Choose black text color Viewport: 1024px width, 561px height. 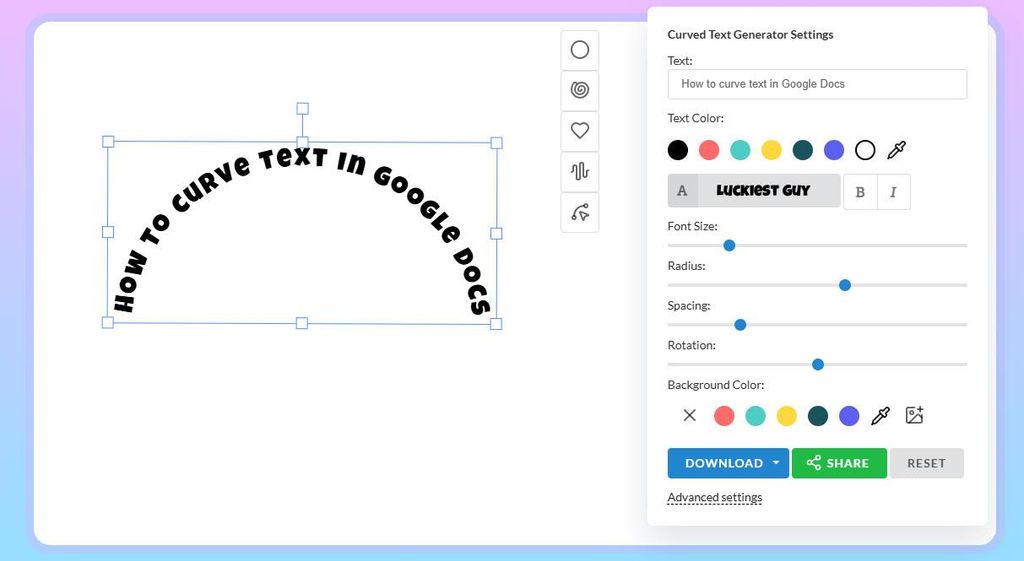click(678, 150)
